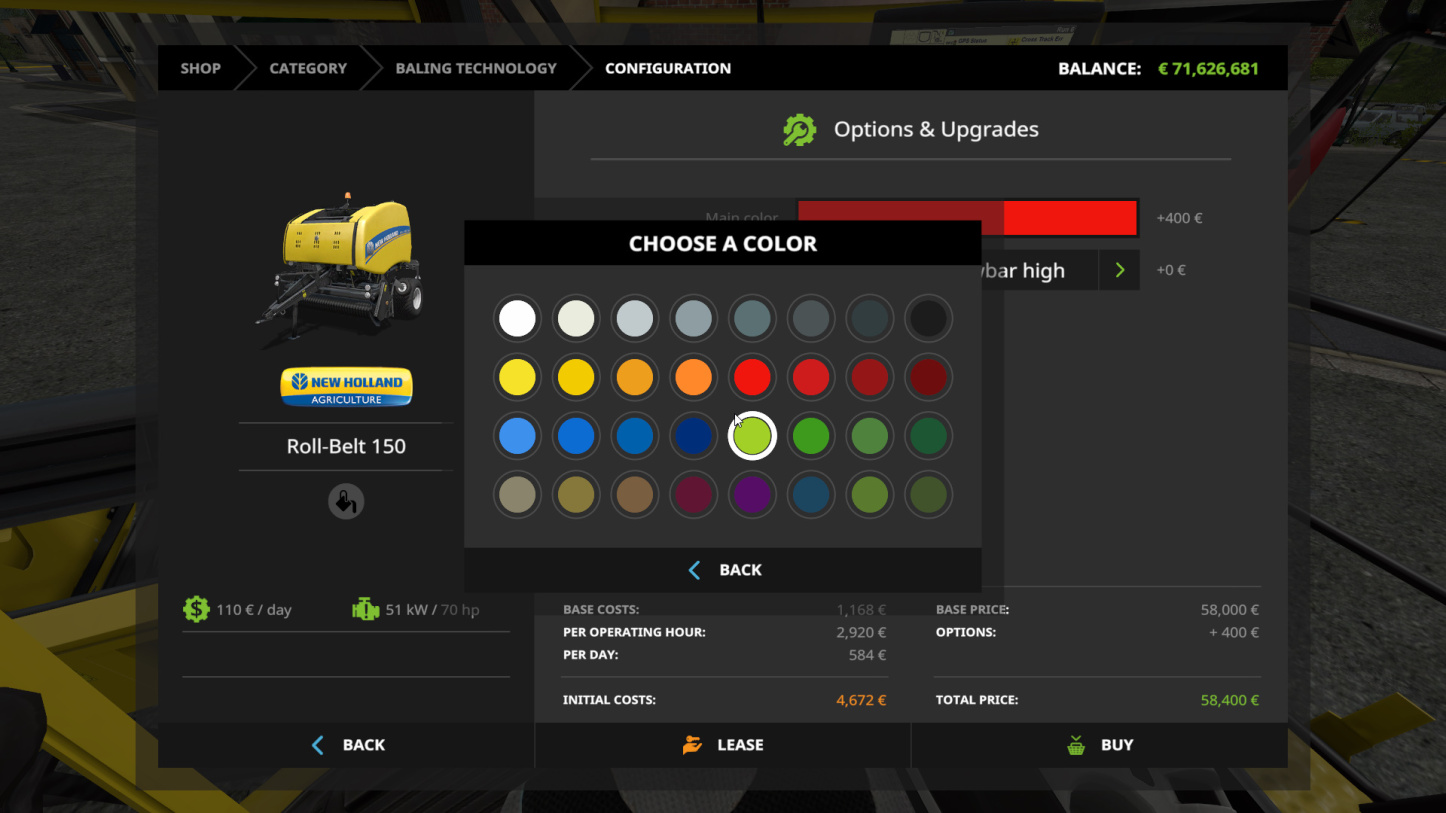This screenshot has width=1446, height=813.
Task: Select the black color swatch
Action: pyautogui.click(x=929, y=319)
